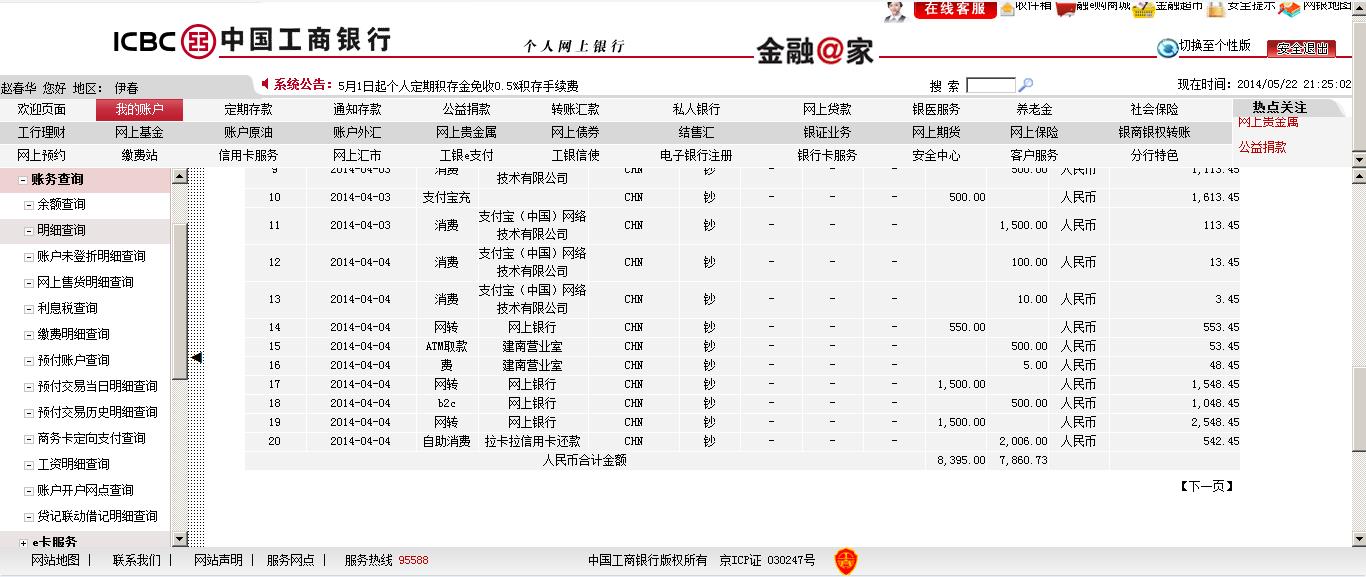Select 预付账户查询 in sidebar

(x=73, y=360)
